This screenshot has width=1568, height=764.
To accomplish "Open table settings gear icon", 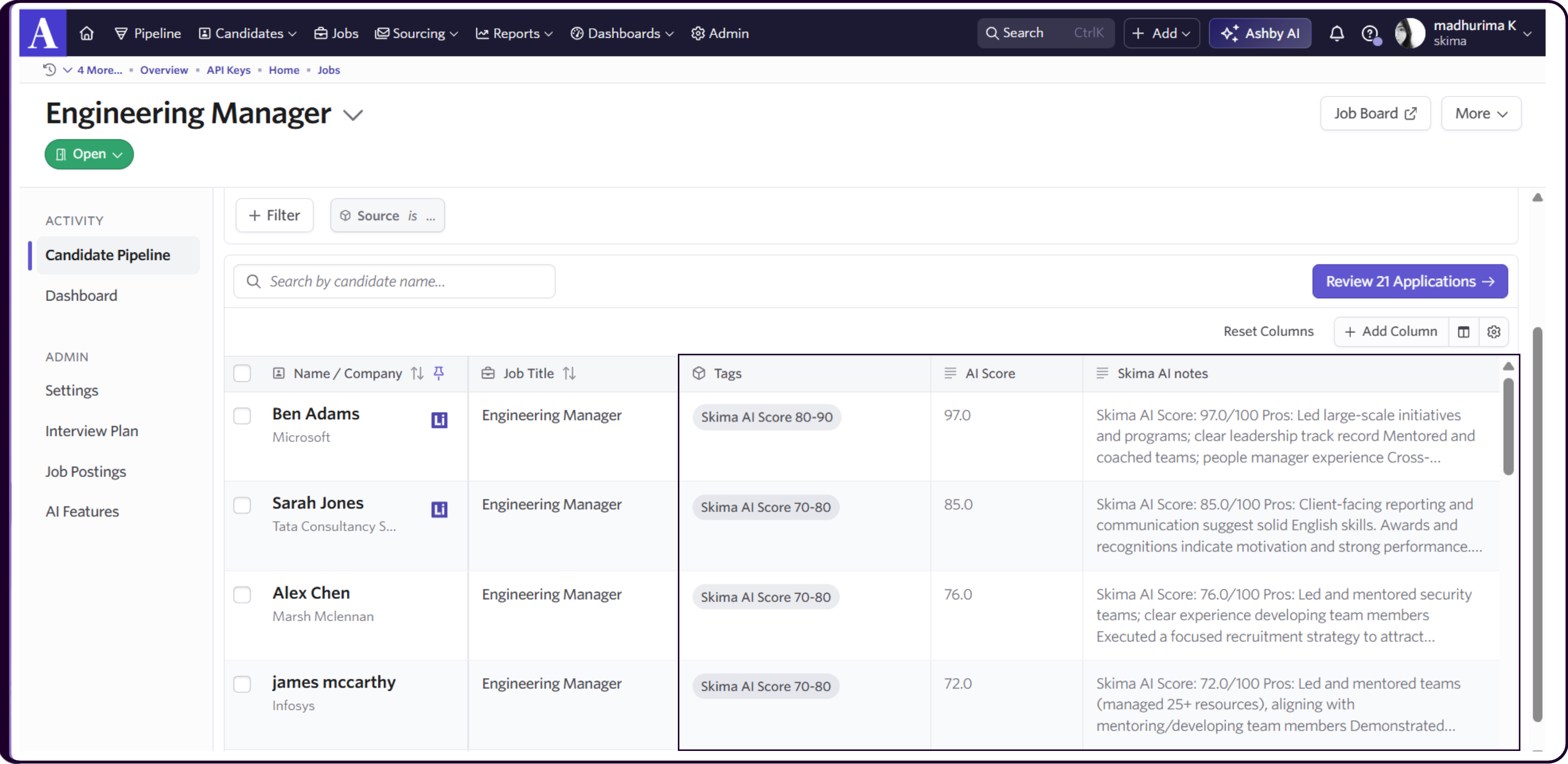I will click(1493, 331).
